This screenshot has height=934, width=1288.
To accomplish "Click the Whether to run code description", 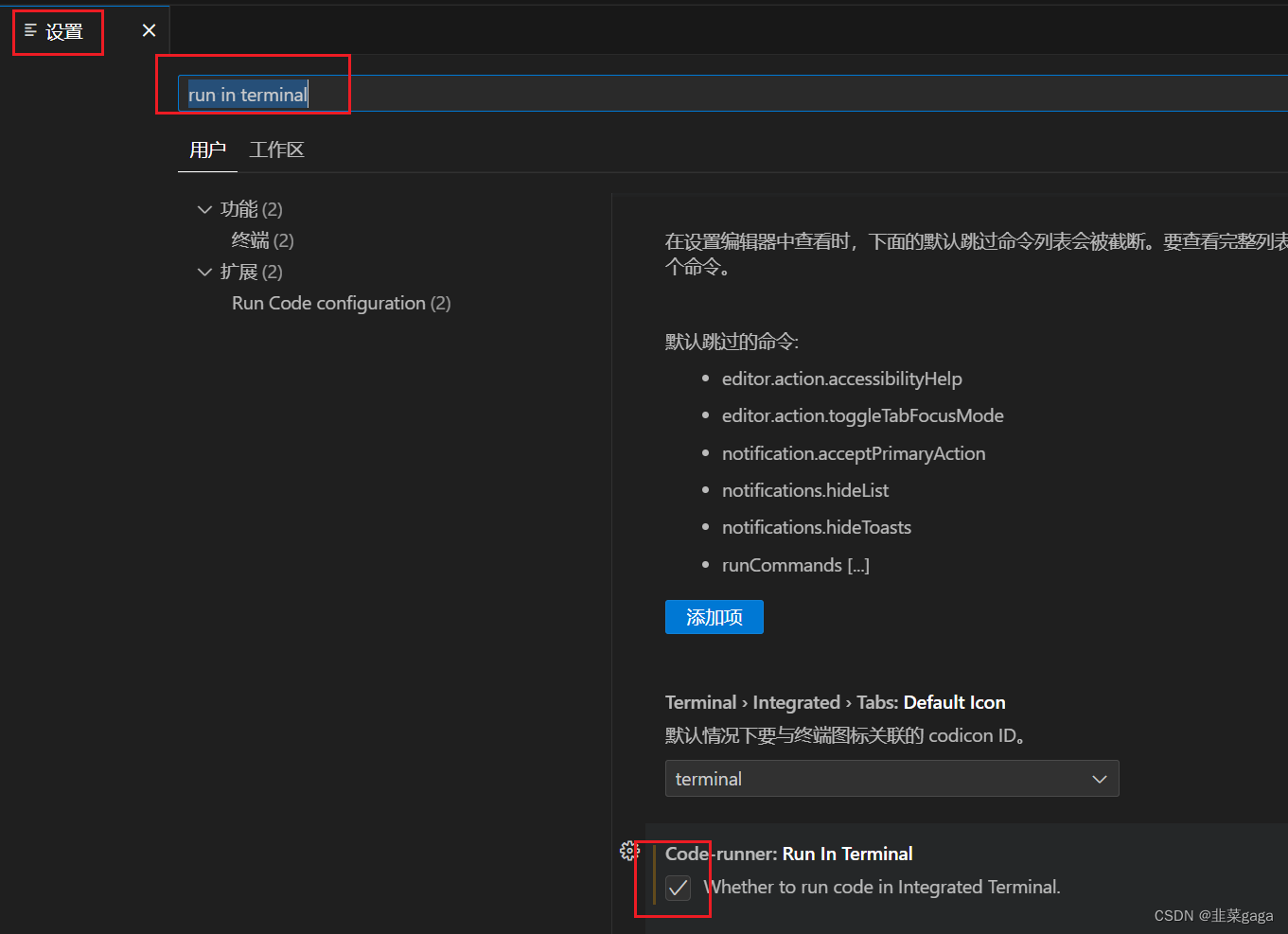I will (883, 887).
